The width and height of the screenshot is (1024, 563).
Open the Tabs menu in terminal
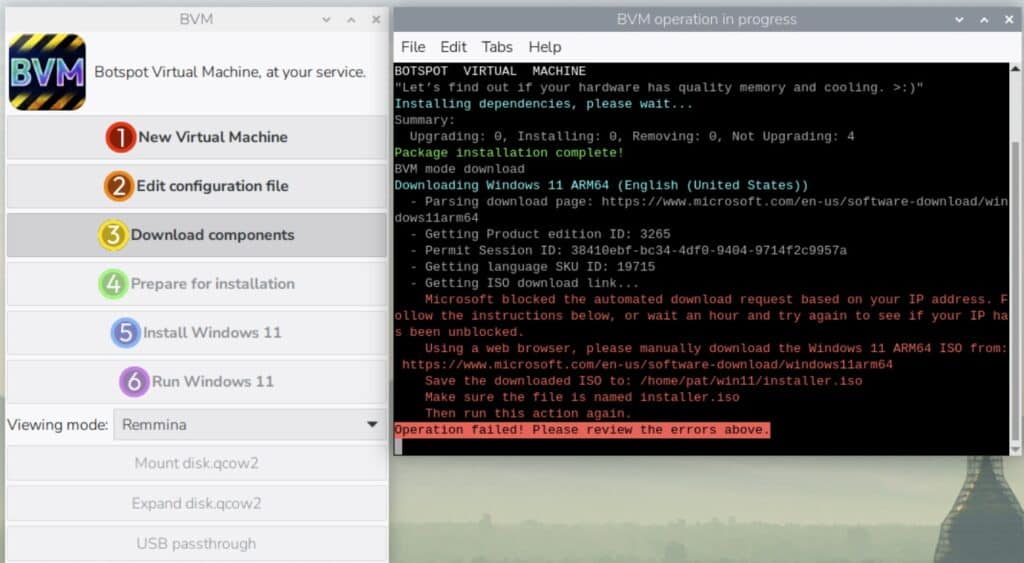(497, 47)
